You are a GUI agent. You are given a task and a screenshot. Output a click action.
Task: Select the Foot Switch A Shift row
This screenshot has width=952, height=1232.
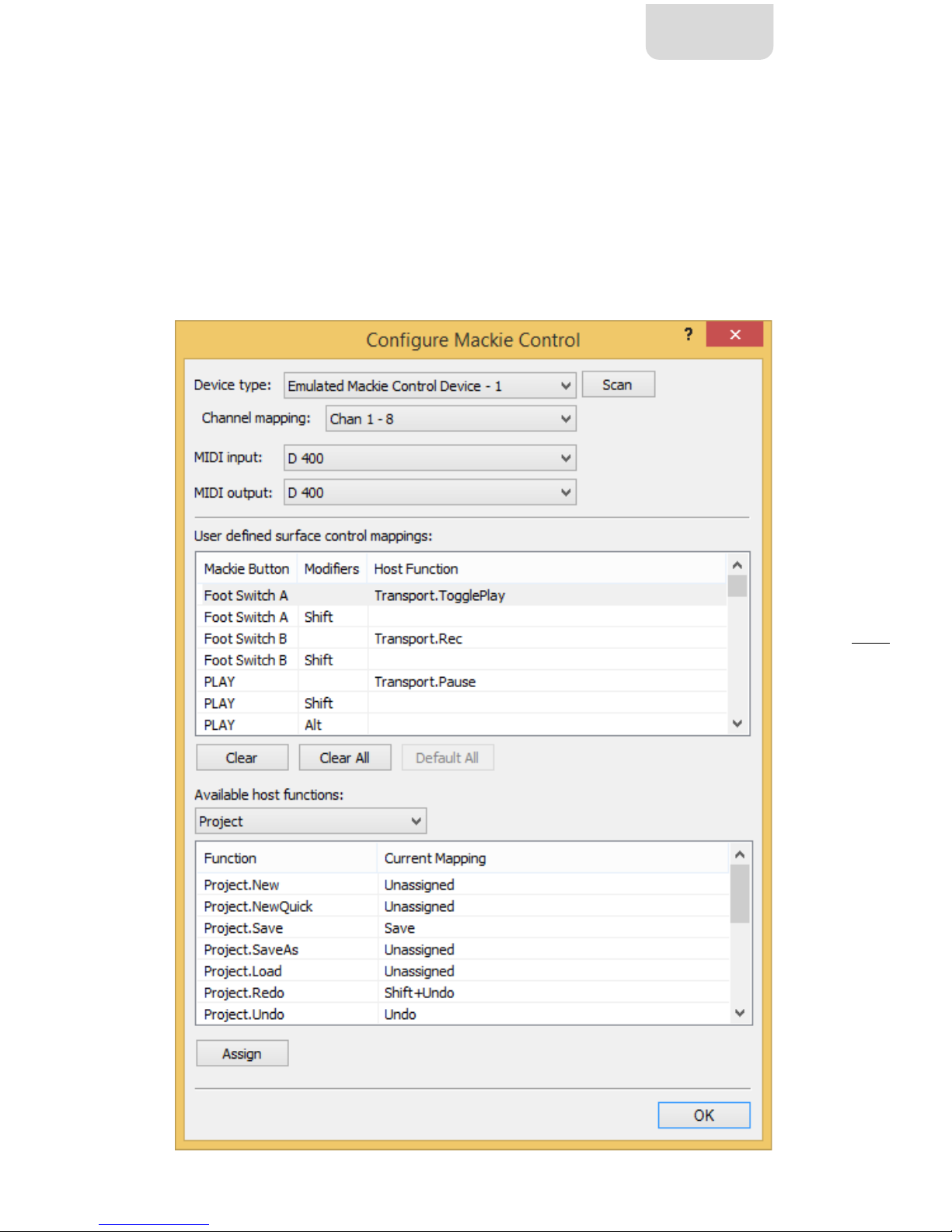pos(462,617)
